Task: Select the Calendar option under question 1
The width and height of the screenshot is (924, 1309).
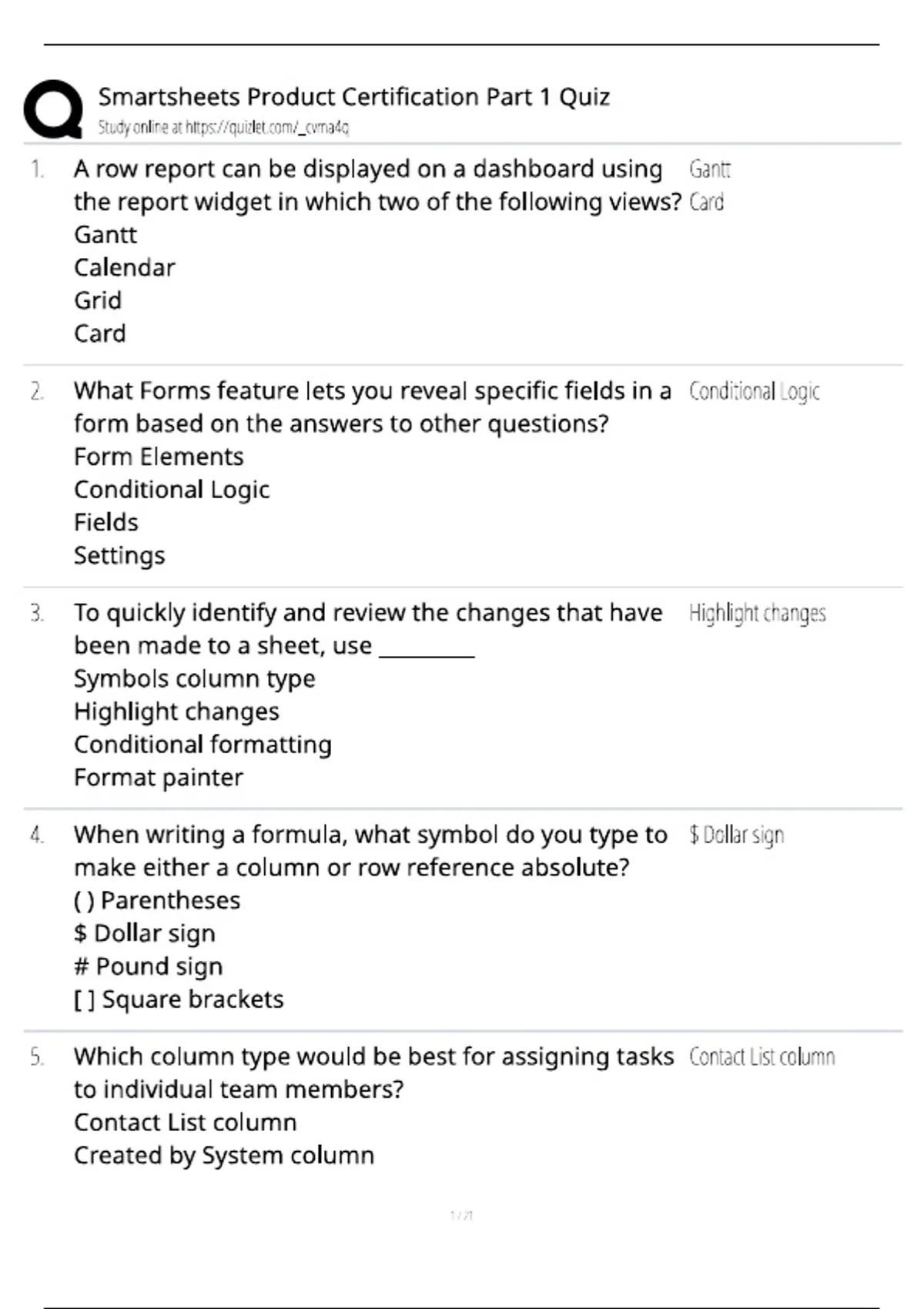Action: pos(125,267)
